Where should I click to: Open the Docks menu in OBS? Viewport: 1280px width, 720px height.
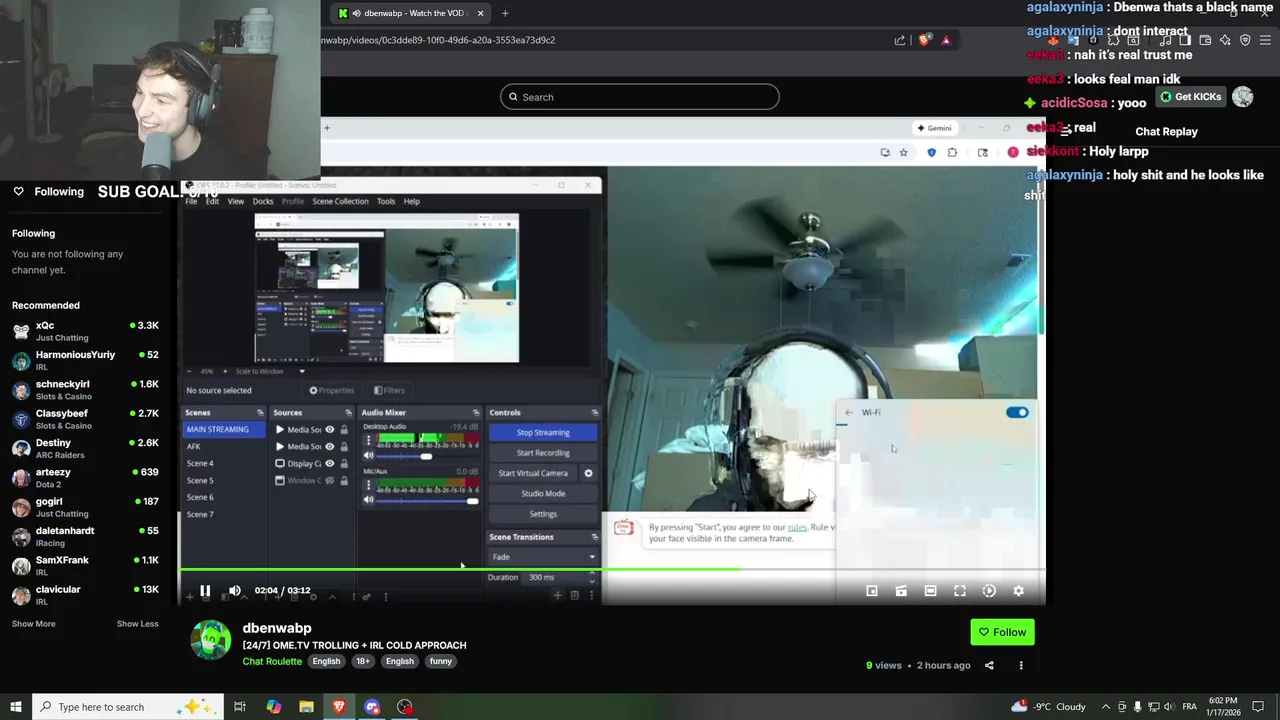pyautogui.click(x=263, y=201)
